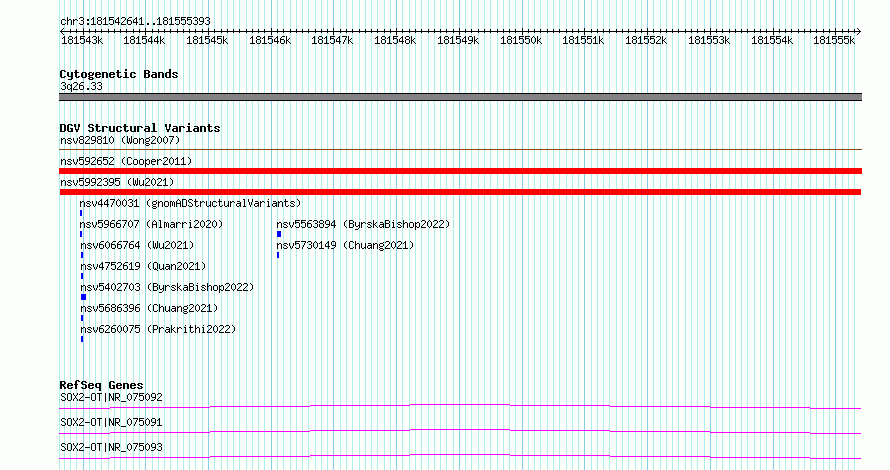Viewport: 890px width, 470px height.
Task: Click the magenta line of NR_075091 transcript
Action: pos(460,431)
